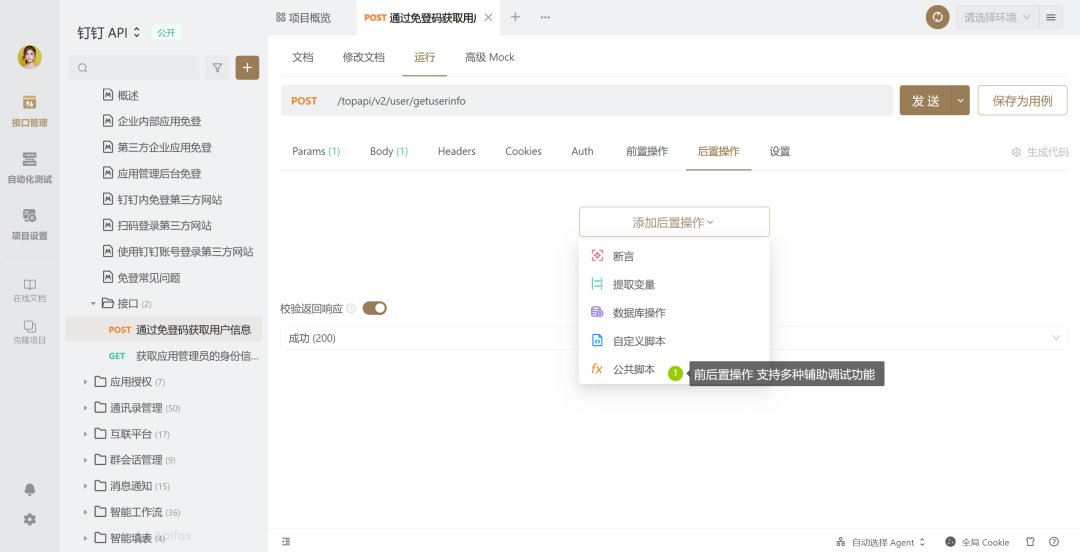The image size is (1080, 552).
Task: Click the request URL field /topapi/v2/user/getuserinfo
Action: [586, 101]
